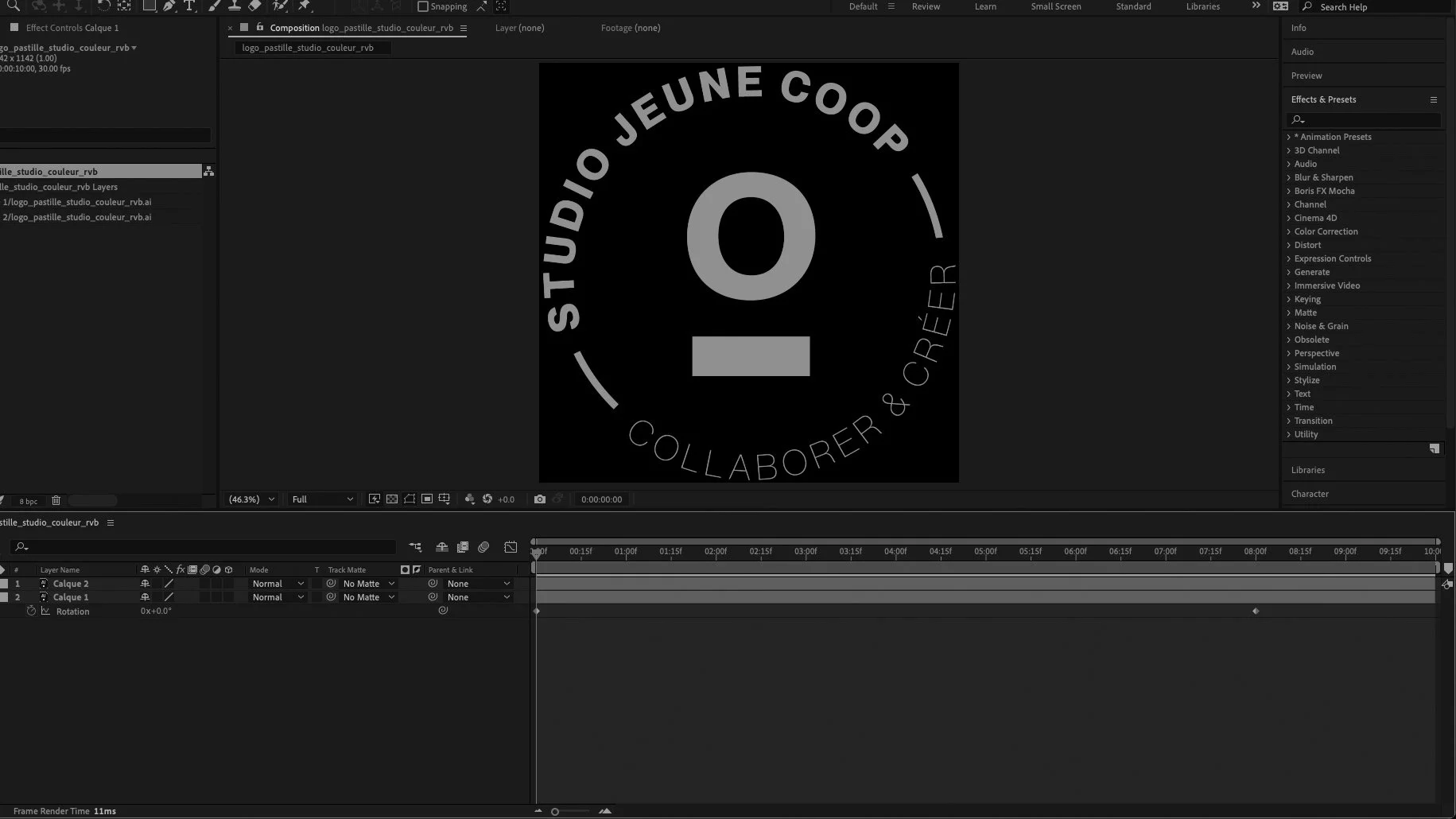Open the Audio panel
This screenshot has height=819, width=1456.
coord(1303,52)
